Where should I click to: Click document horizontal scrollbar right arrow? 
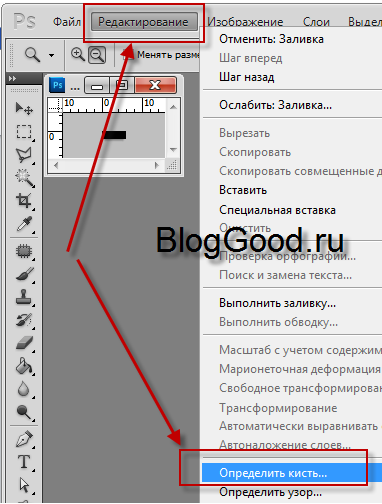[157, 165]
